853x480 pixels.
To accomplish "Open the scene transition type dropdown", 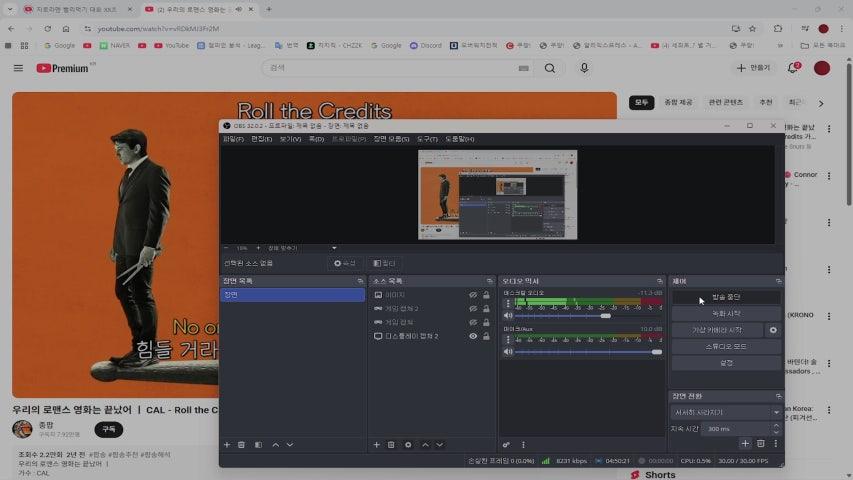I will tap(726, 412).
